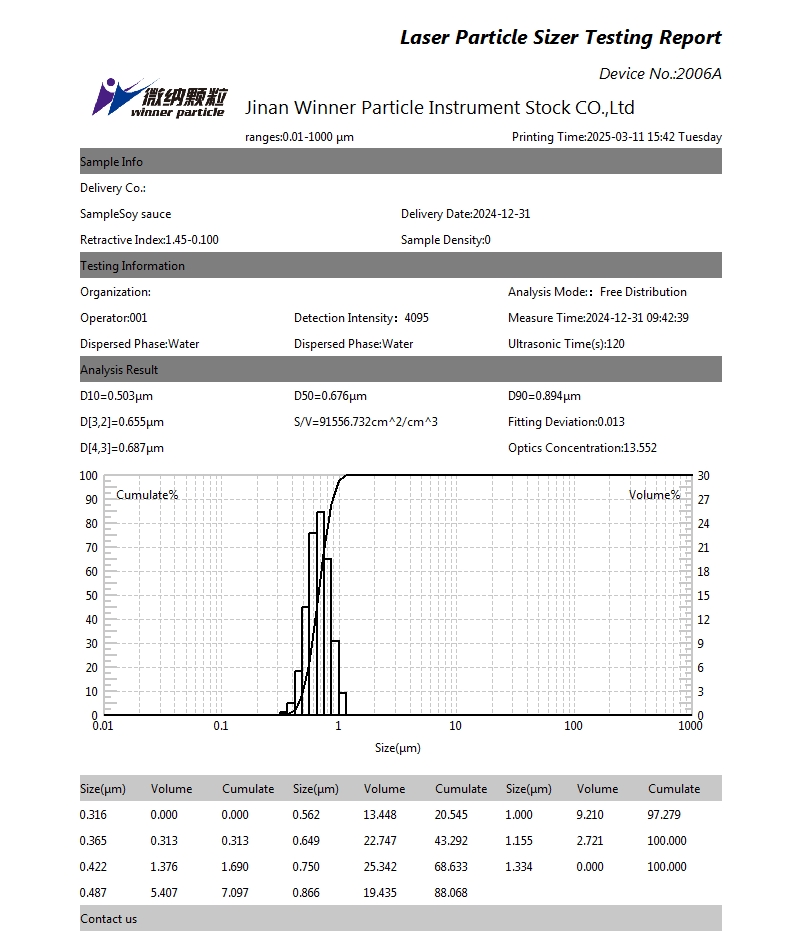The image size is (802, 933).
Task: Click the Optics Concentration 13.552 value bar
Action: pos(581,448)
